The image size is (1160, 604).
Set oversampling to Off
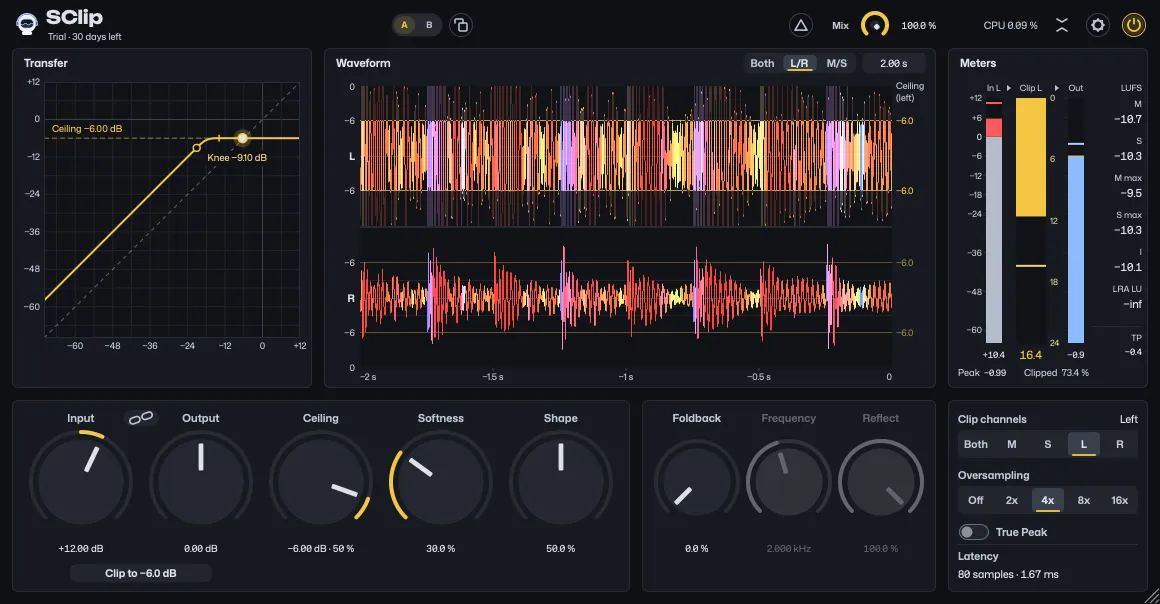click(976, 500)
